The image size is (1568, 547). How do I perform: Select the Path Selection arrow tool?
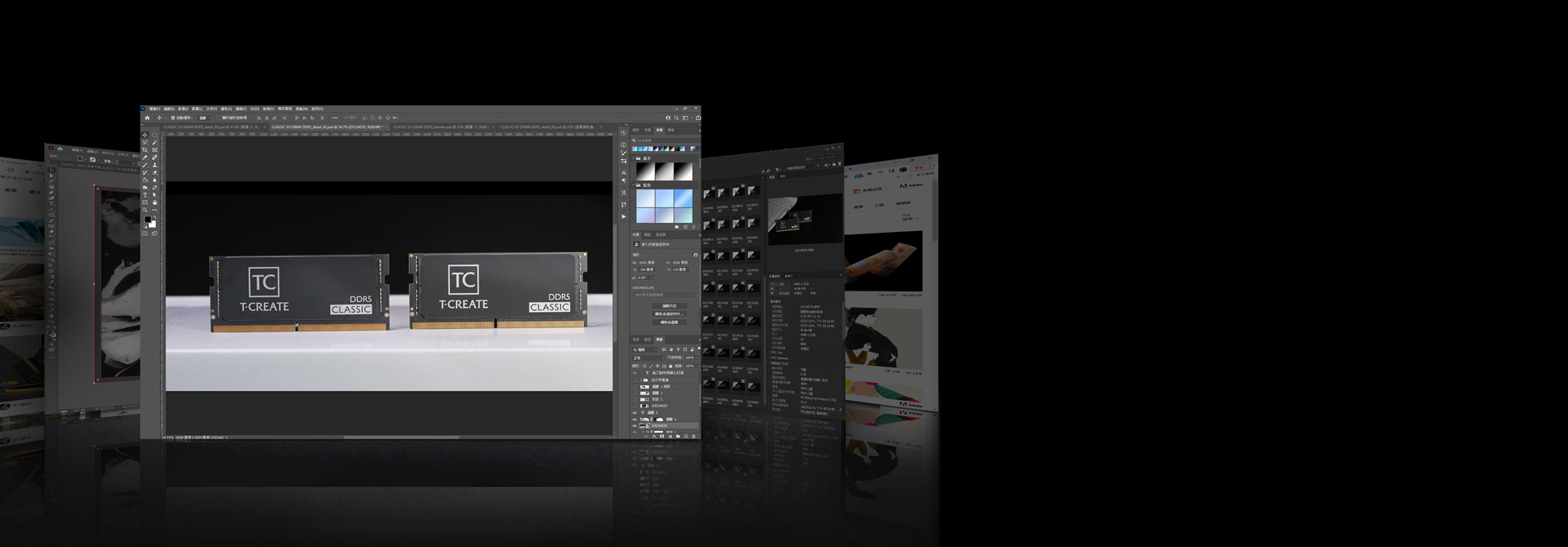pos(154,195)
